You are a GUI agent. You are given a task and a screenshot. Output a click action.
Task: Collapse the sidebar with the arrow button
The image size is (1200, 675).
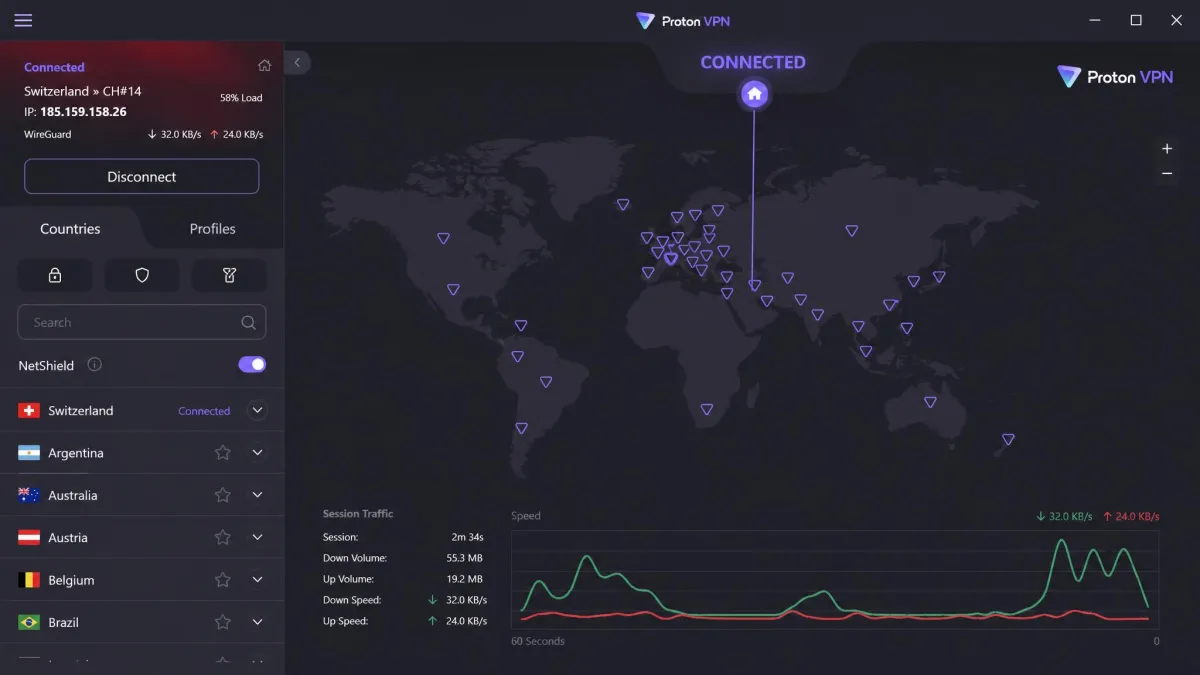[x=297, y=63]
